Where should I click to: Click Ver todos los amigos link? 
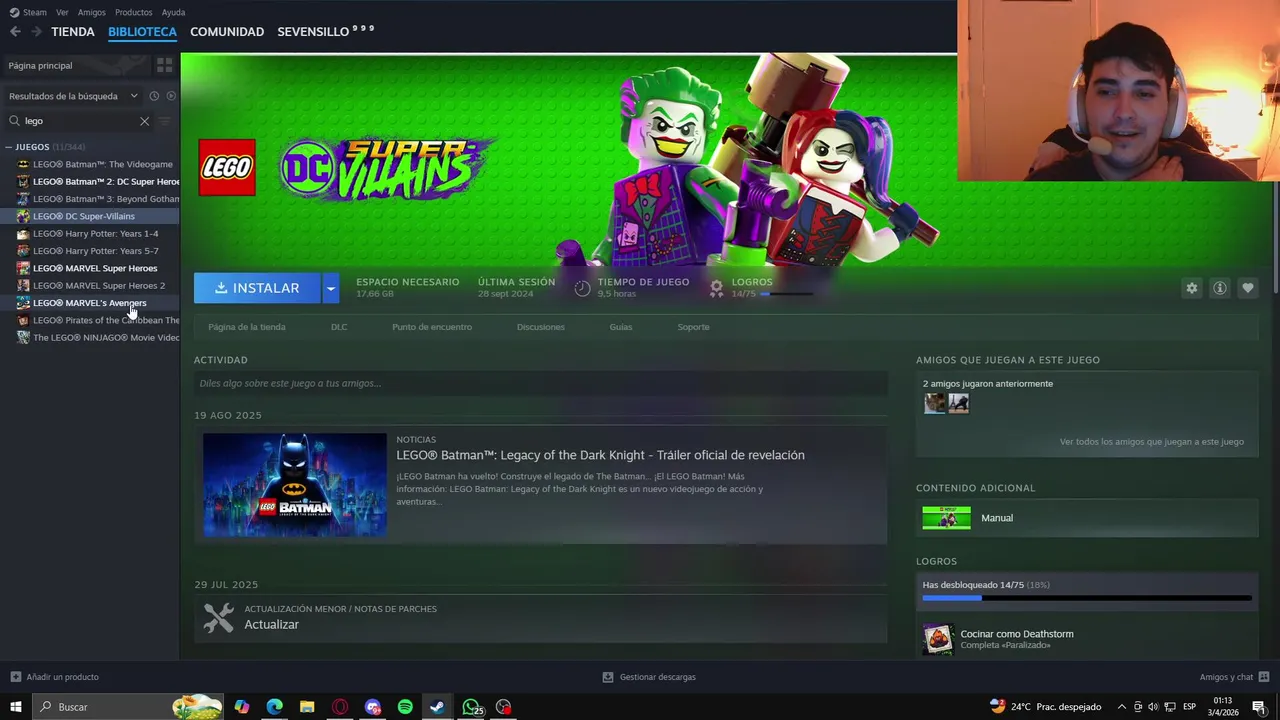(1152, 441)
